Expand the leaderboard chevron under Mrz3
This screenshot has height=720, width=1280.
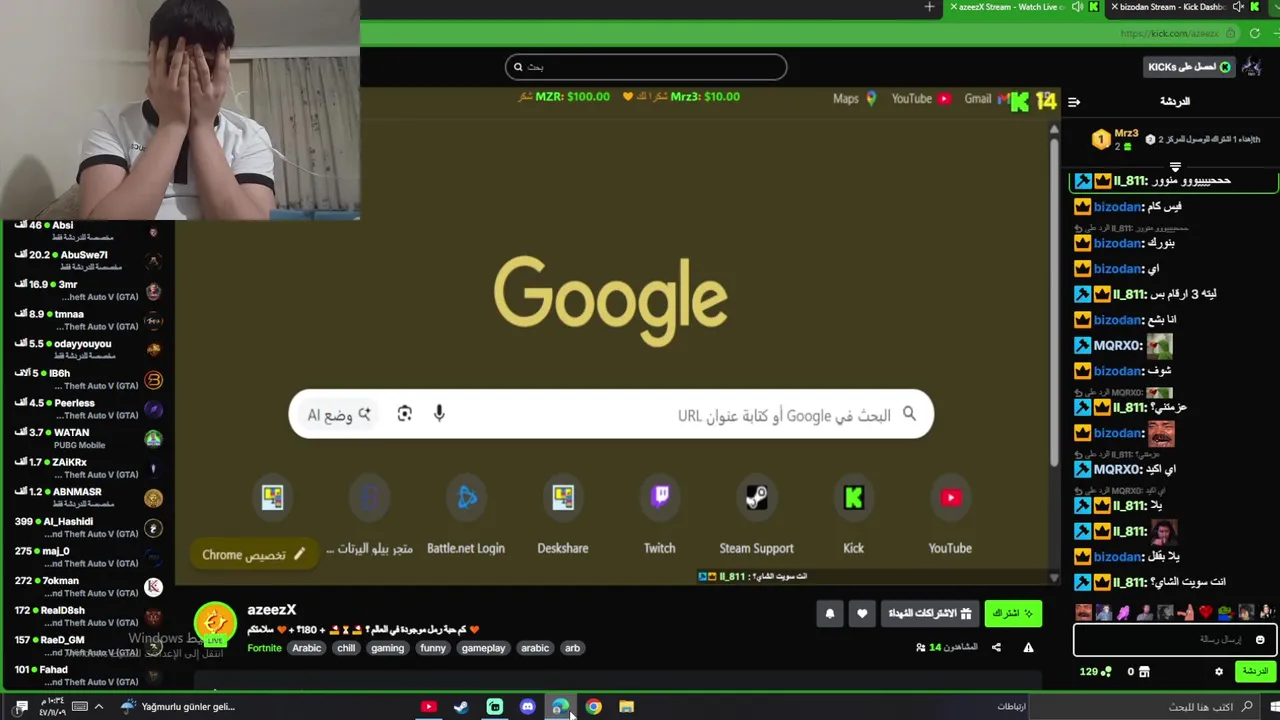pyautogui.click(x=1175, y=167)
